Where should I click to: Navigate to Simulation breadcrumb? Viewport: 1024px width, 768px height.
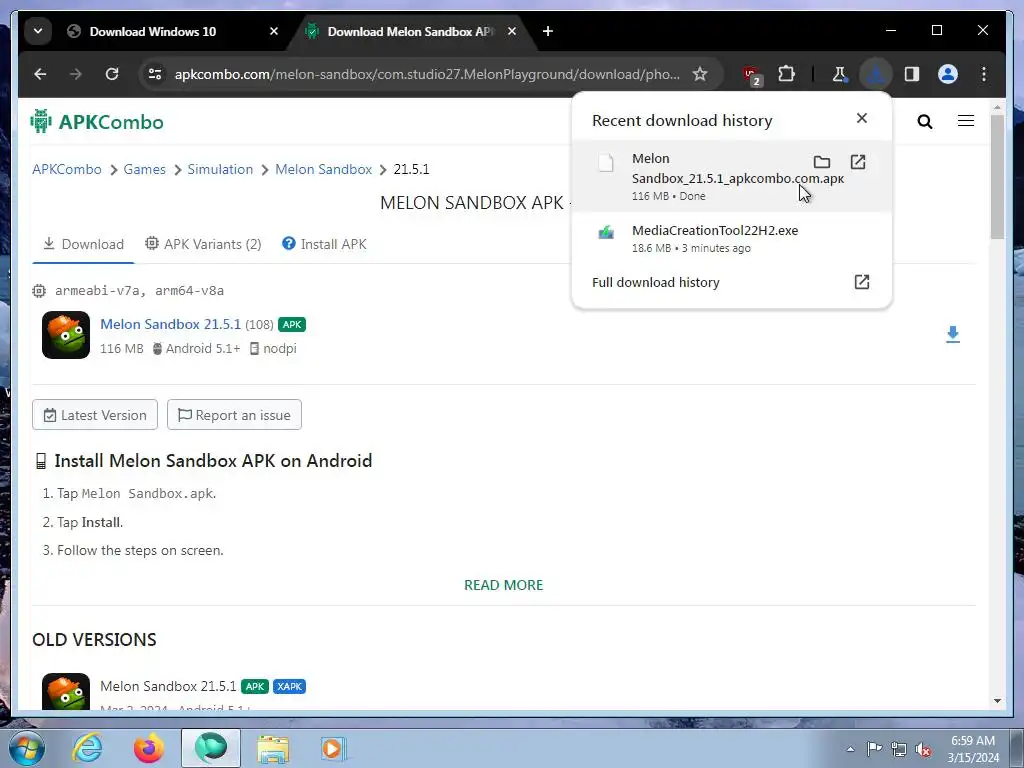220,169
